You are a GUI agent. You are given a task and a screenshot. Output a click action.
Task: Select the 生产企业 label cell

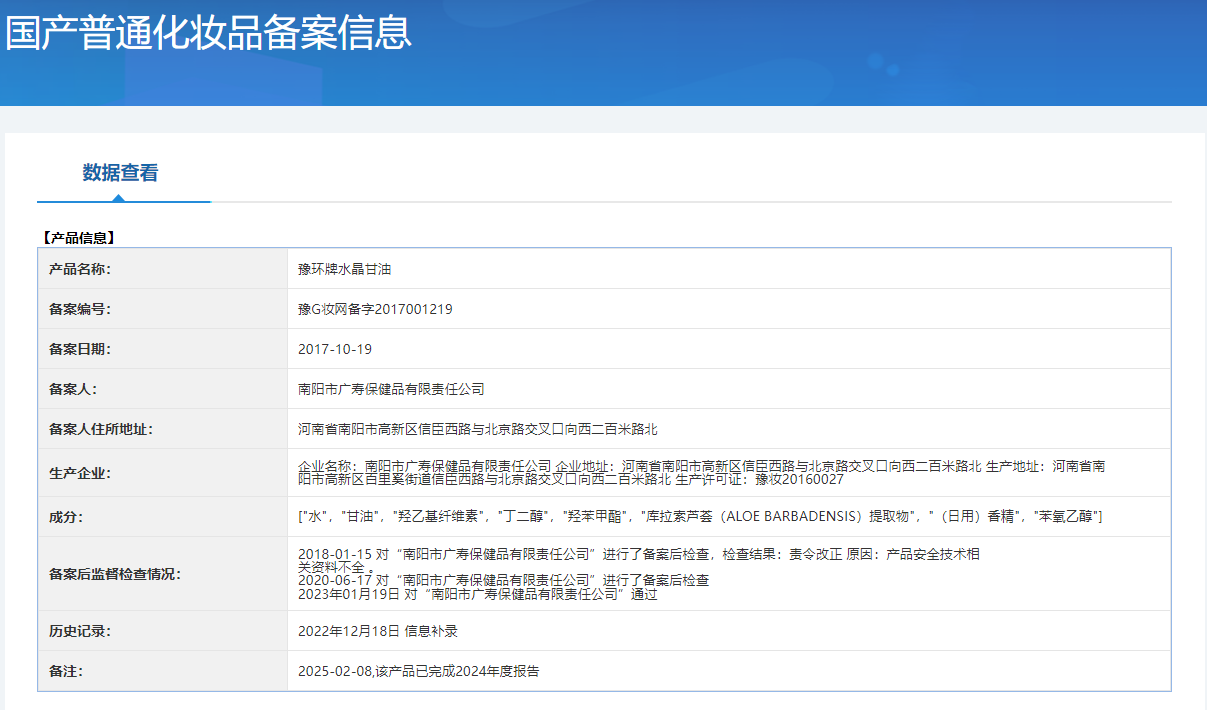79,473
